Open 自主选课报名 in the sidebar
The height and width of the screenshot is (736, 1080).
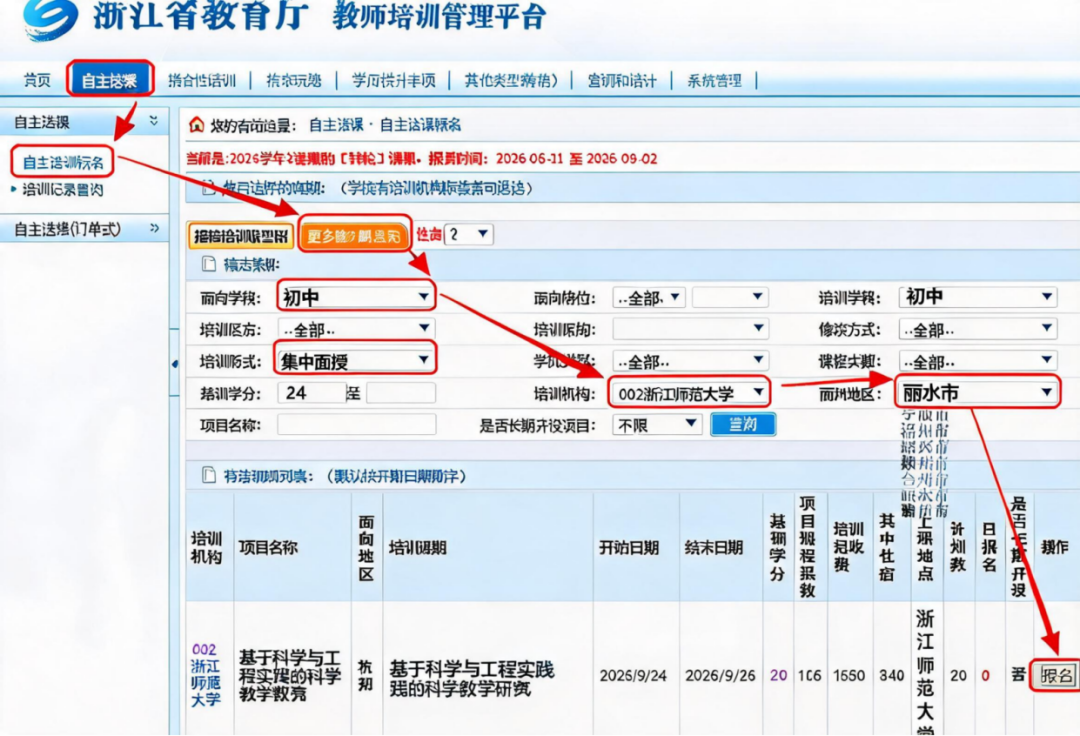point(63,162)
